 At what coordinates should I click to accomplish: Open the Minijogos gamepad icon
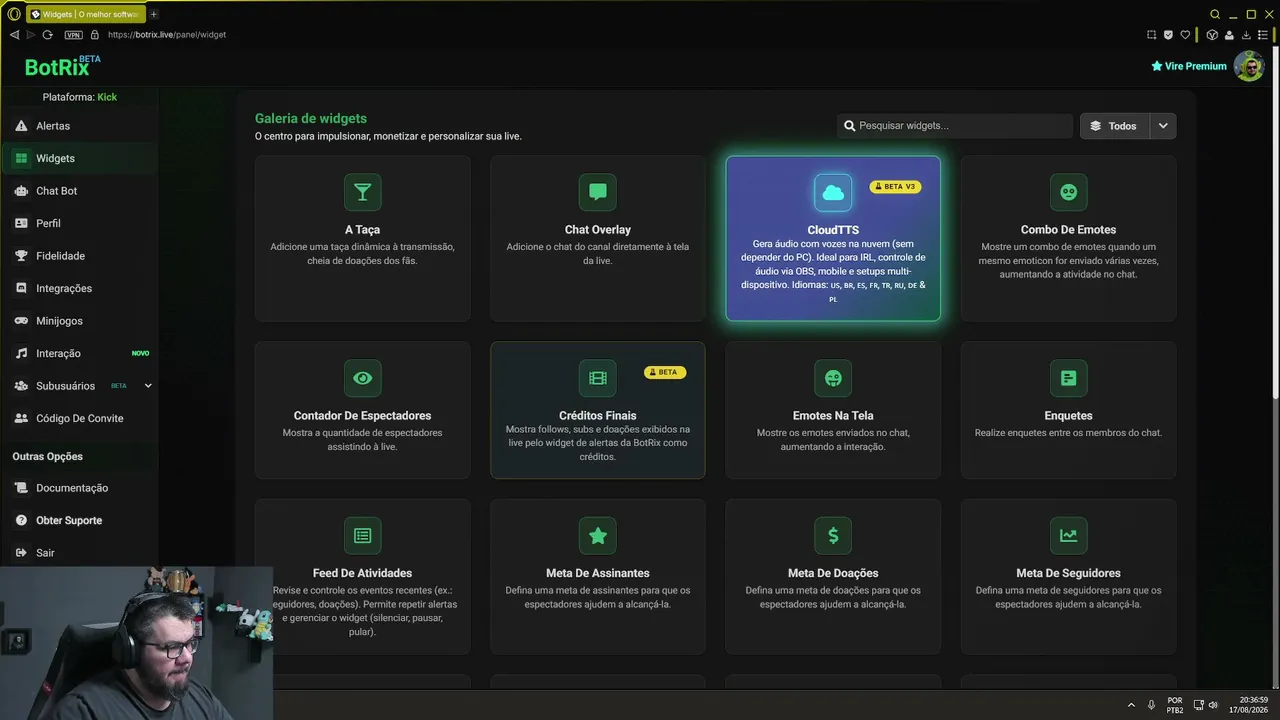(x=21, y=321)
